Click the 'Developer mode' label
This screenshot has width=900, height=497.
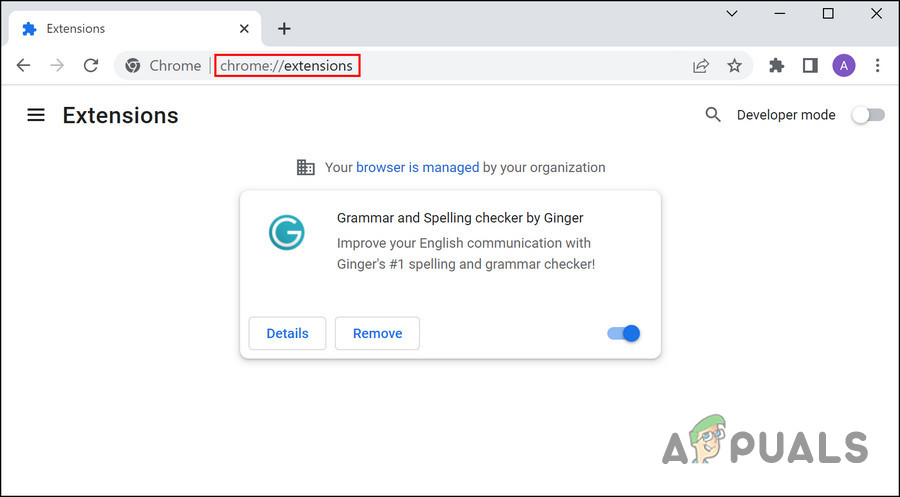(786, 115)
